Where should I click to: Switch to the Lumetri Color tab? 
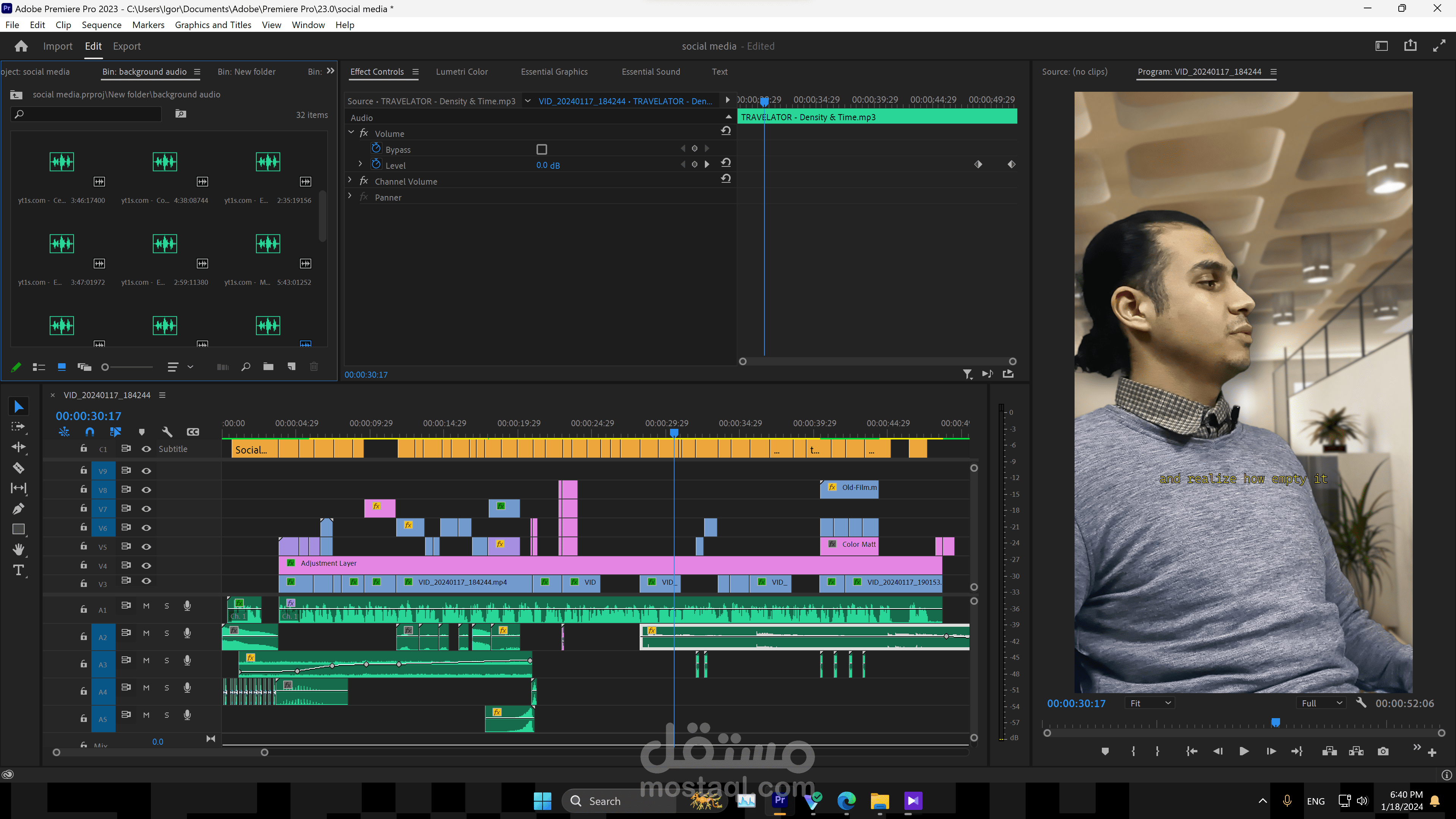pos(462,72)
